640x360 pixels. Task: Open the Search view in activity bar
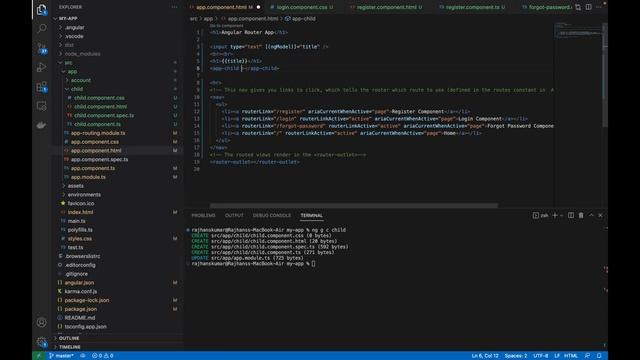(x=42, y=28)
